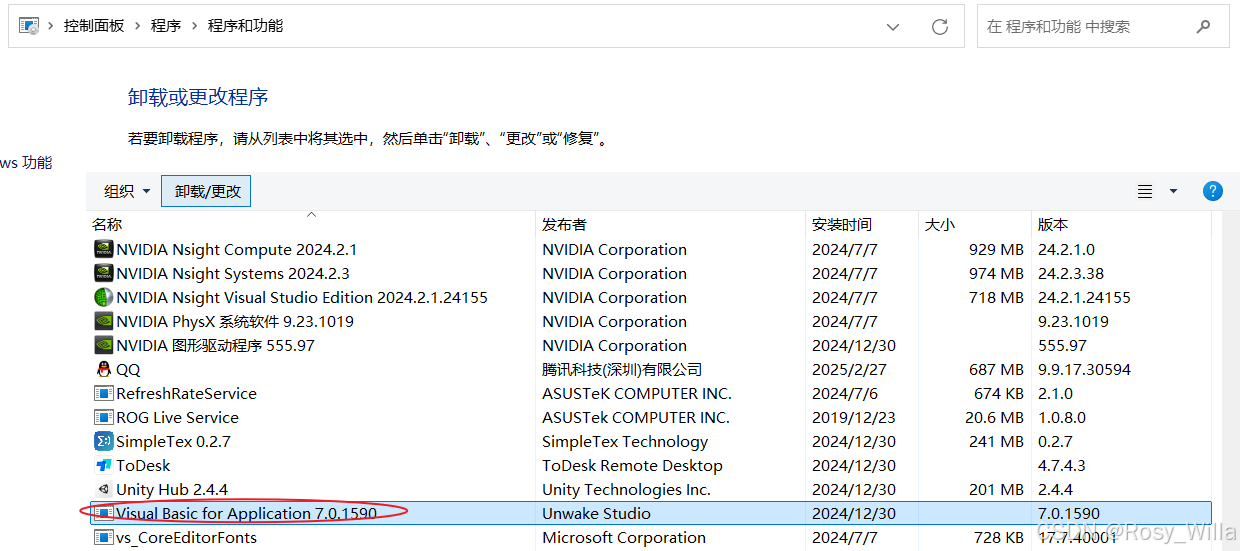The width and height of the screenshot is (1240, 551).
Task: Click publisher Unity Technologies Inc.
Action: (626, 490)
